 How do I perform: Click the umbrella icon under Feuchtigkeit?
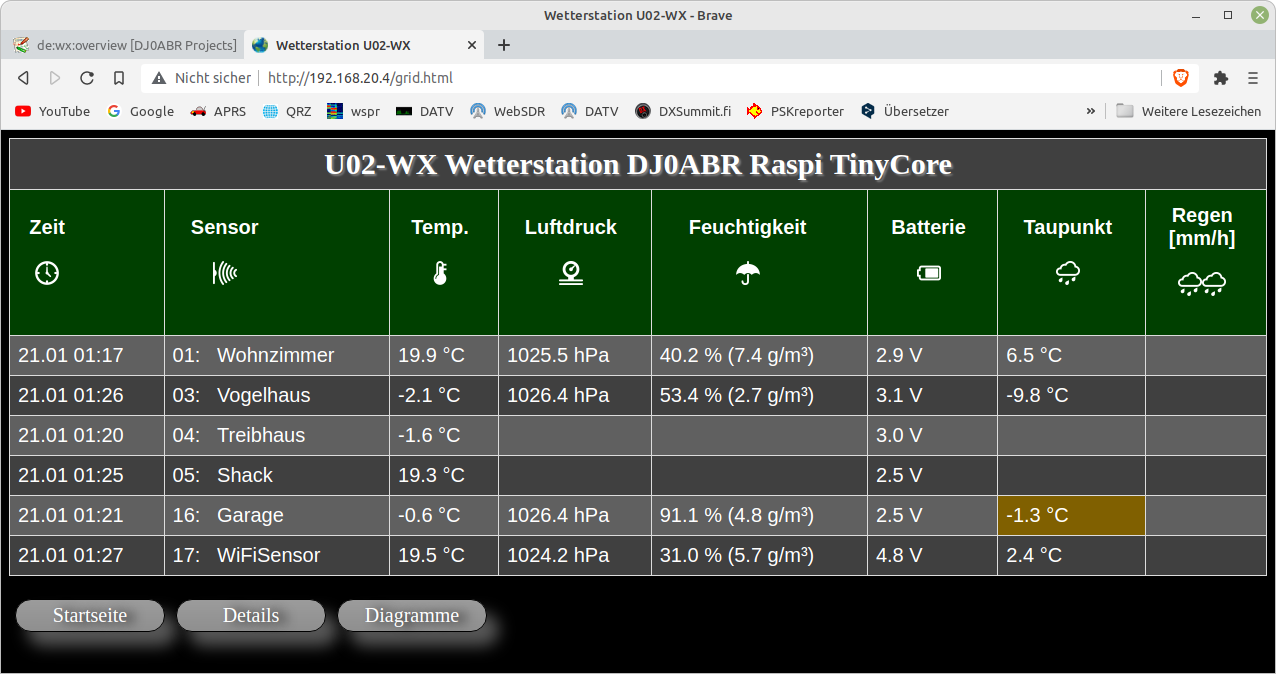point(747,273)
